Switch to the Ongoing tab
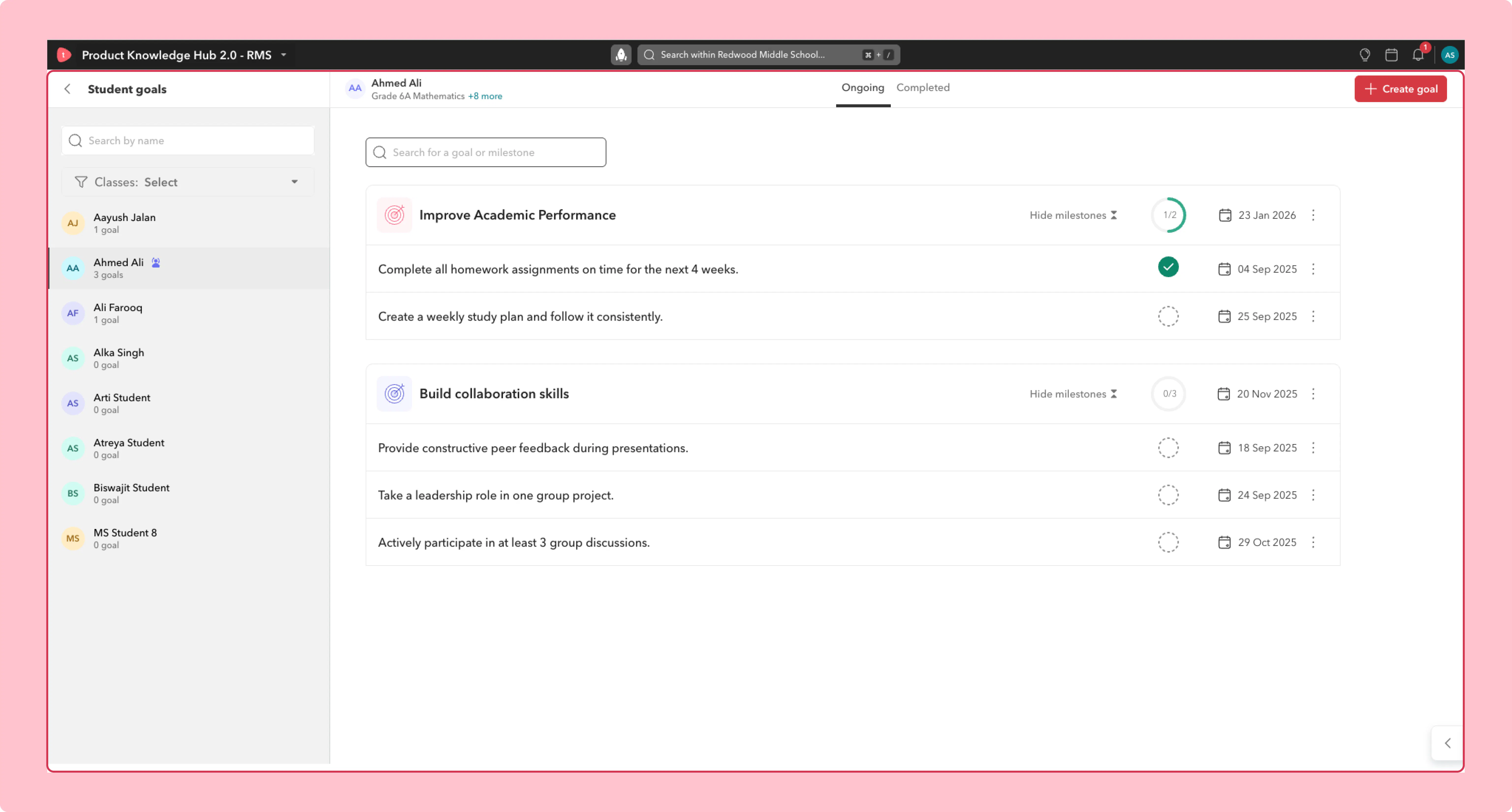This screenshot has width=1512, height=812. pyautogui.click(x=863, y=88)
